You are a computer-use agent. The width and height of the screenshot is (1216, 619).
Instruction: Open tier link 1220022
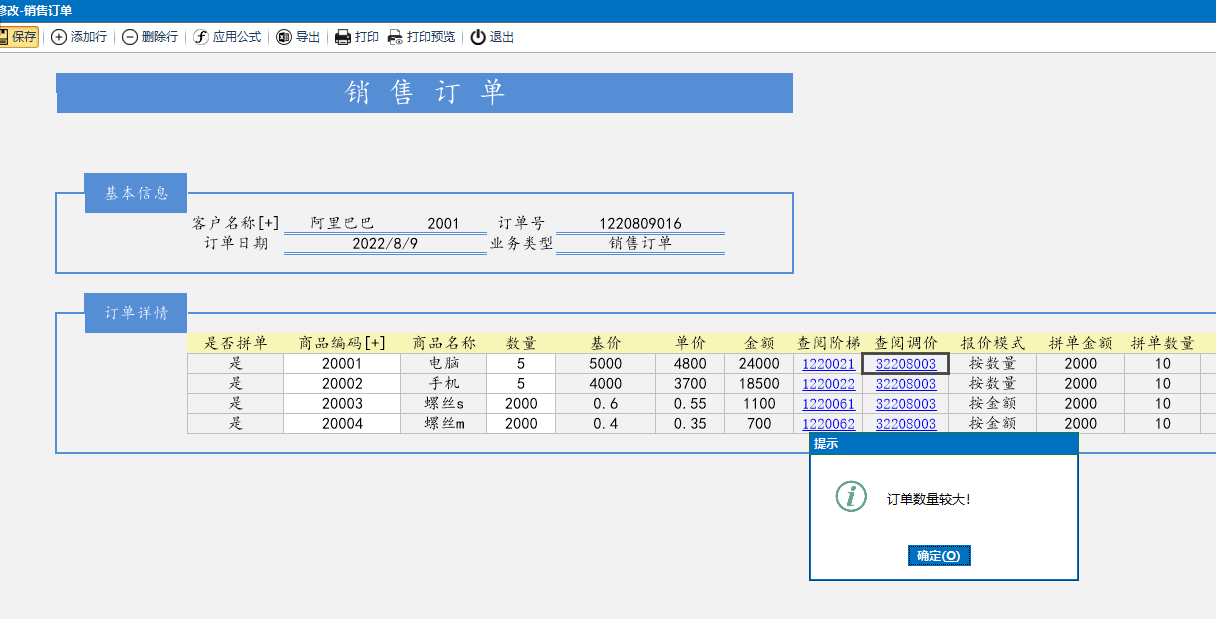pos(828,384)
